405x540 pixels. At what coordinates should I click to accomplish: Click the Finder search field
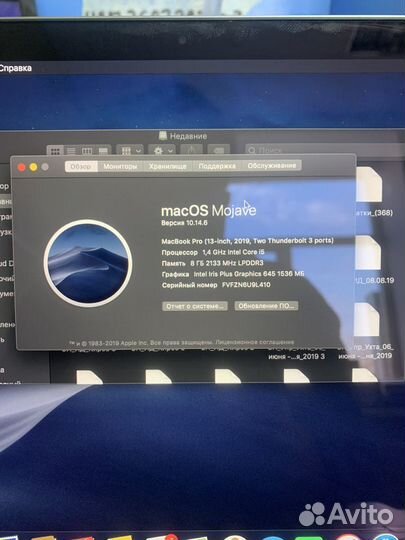[x=325, y=150]
